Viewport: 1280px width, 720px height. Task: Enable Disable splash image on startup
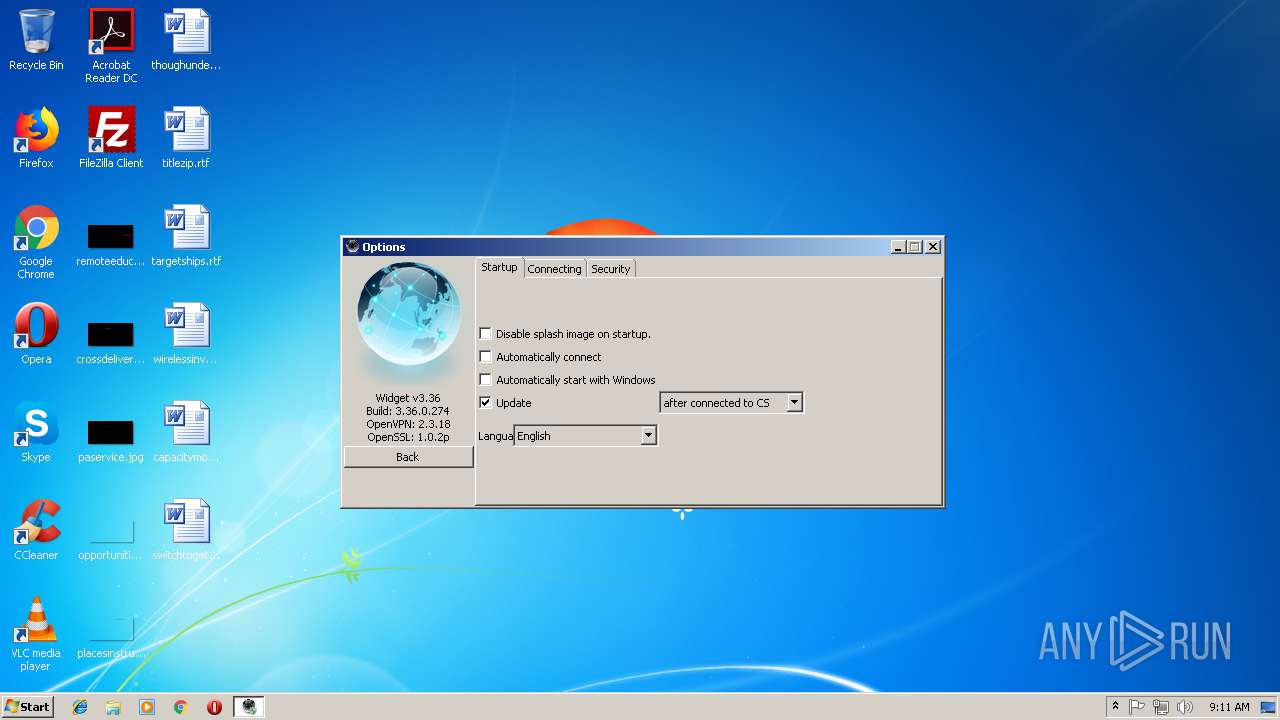[486, 334]
